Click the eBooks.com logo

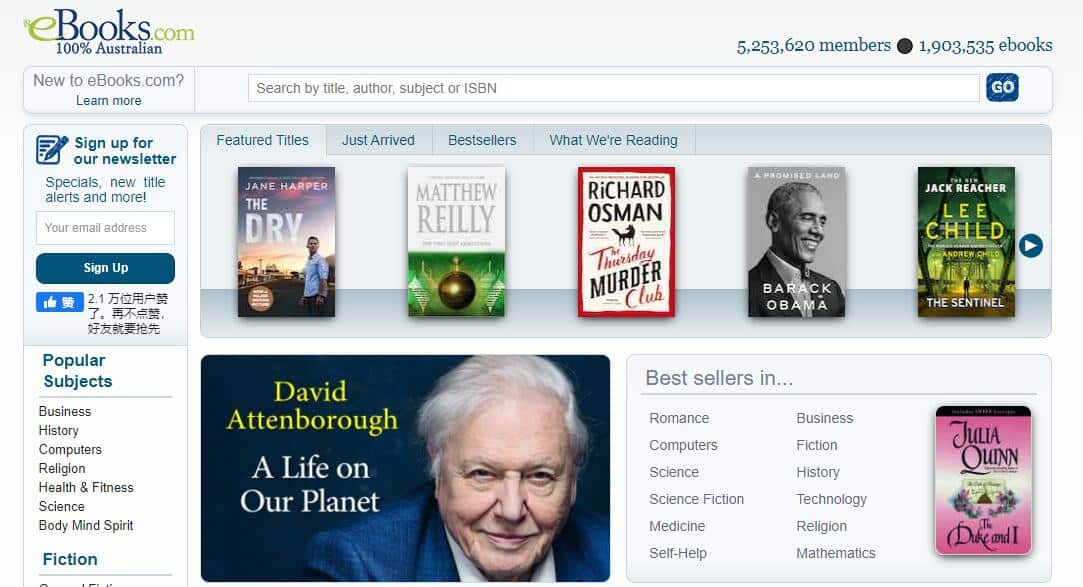coord(109,32)
